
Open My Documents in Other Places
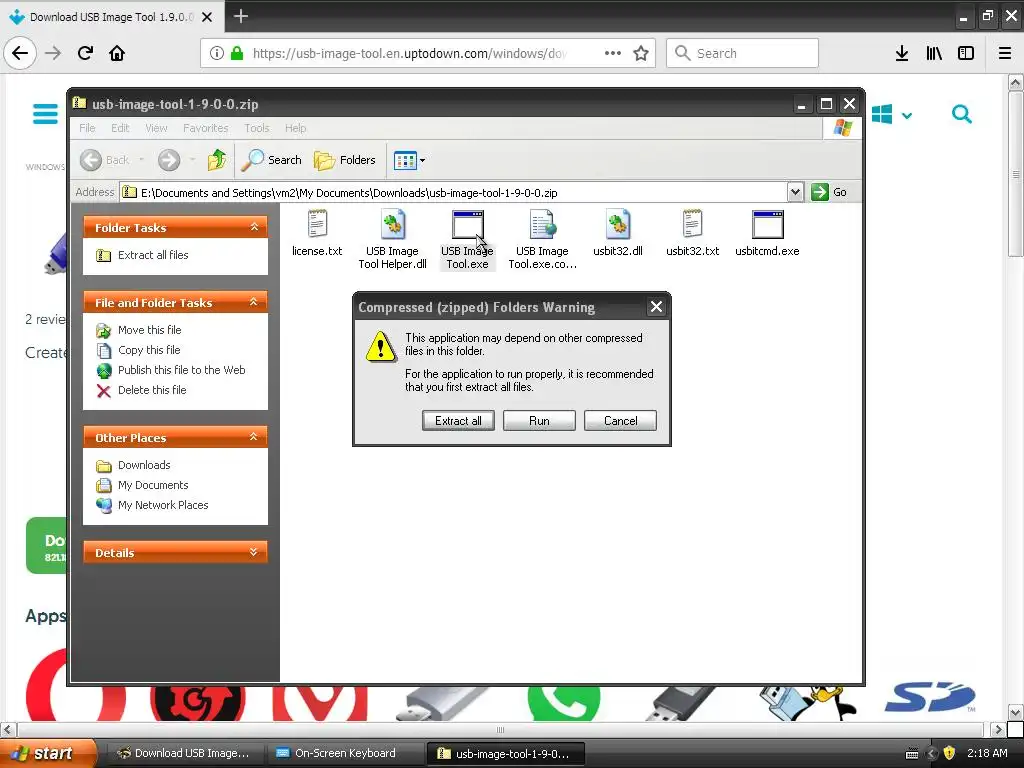tap(153, 485)
